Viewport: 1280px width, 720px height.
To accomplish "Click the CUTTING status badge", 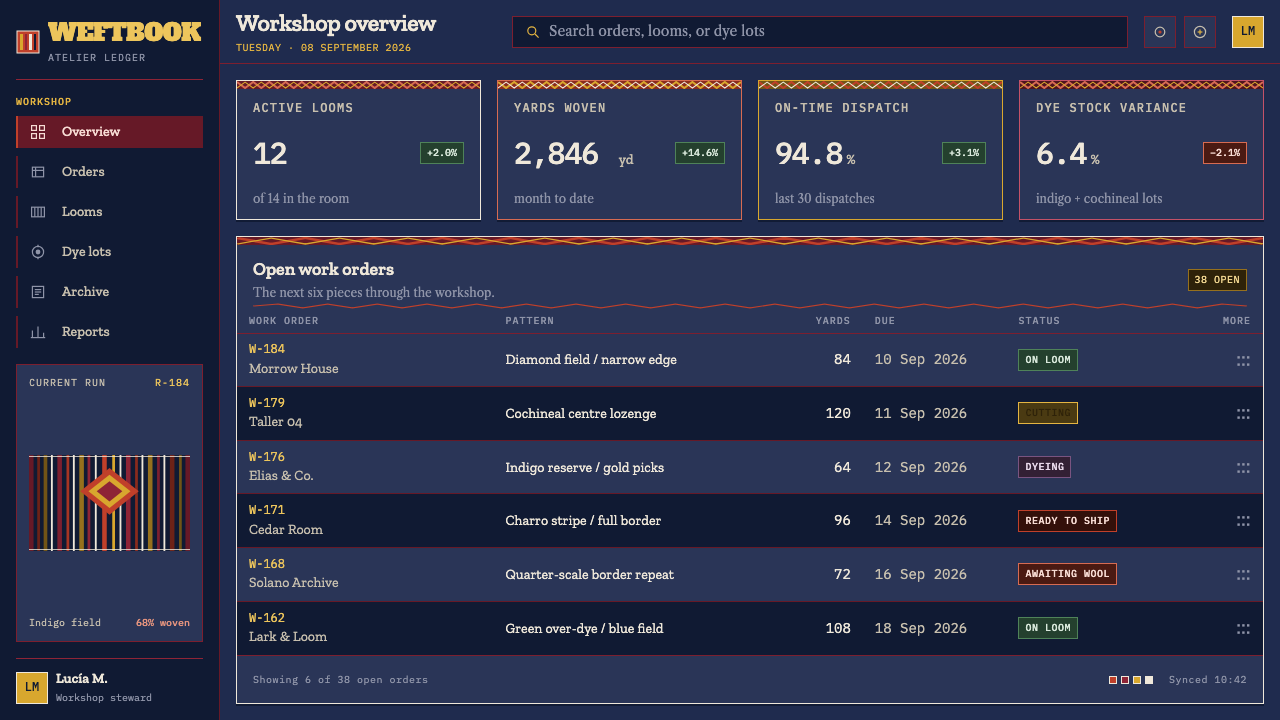I will click(x=1048, y=413).
